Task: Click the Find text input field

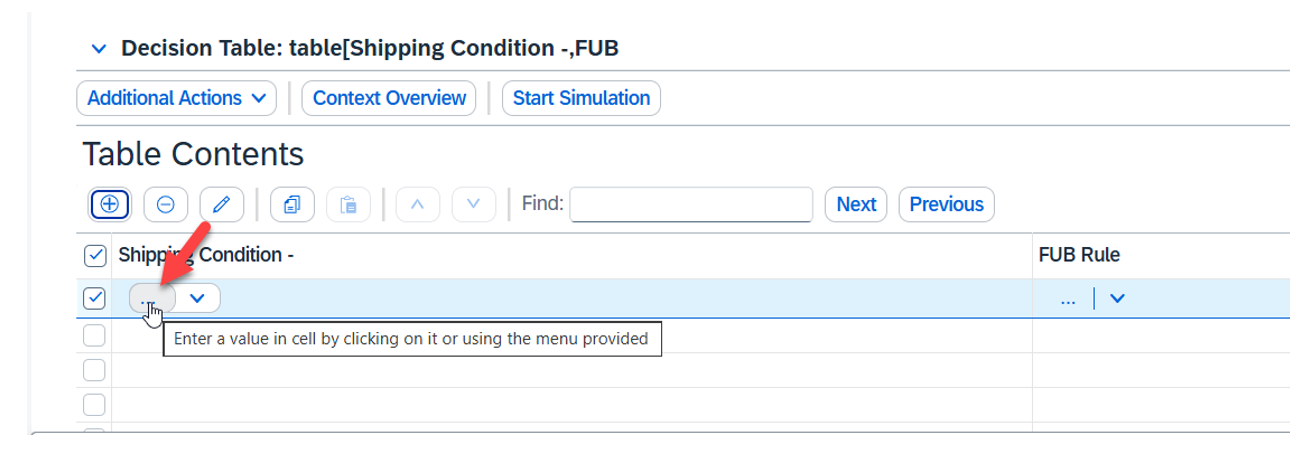Action: tap(691, 204)
